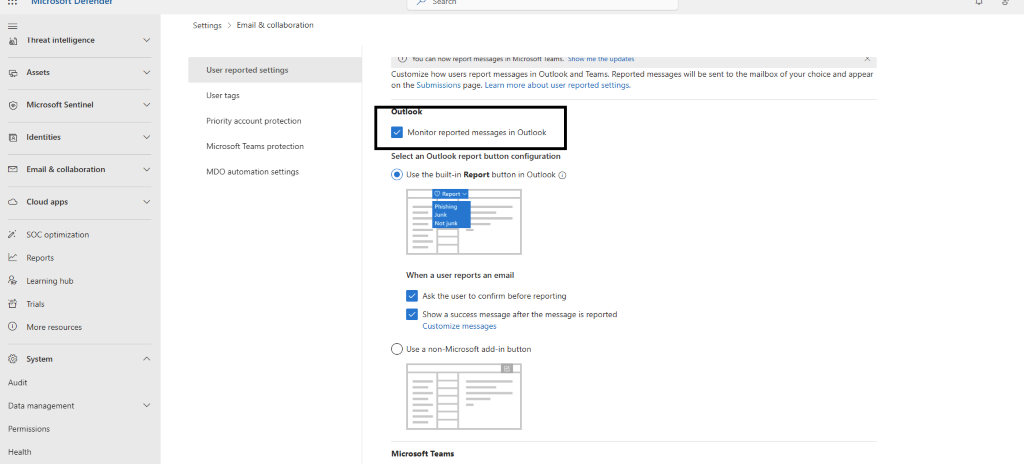
Task: Open Health under System
Action: click(x=20, y=452)
